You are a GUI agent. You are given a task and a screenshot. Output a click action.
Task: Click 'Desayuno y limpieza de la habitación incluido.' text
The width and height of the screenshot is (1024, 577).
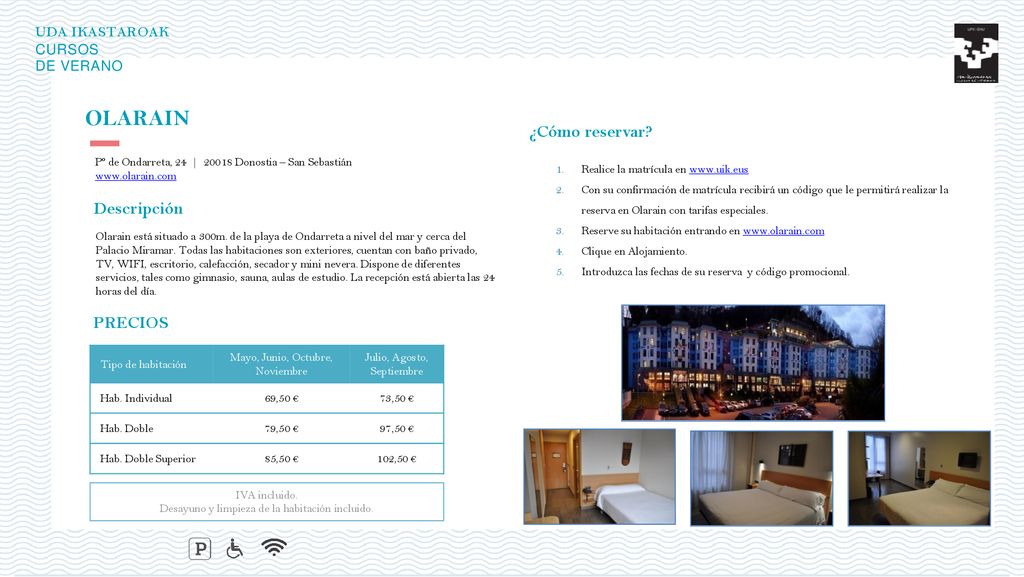[266, 508]
